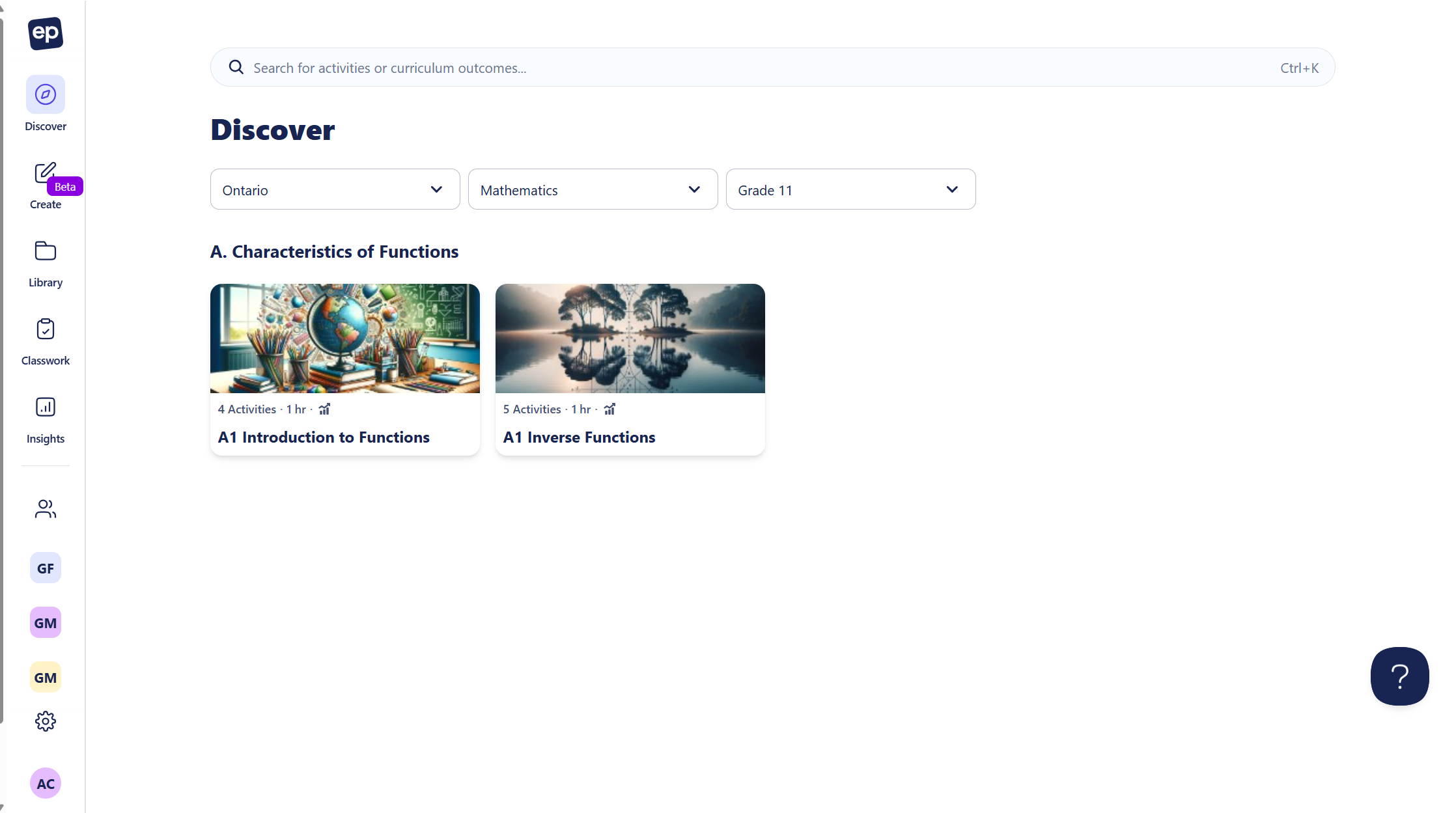Open the Library folder icon

click(x=46, y=251)
